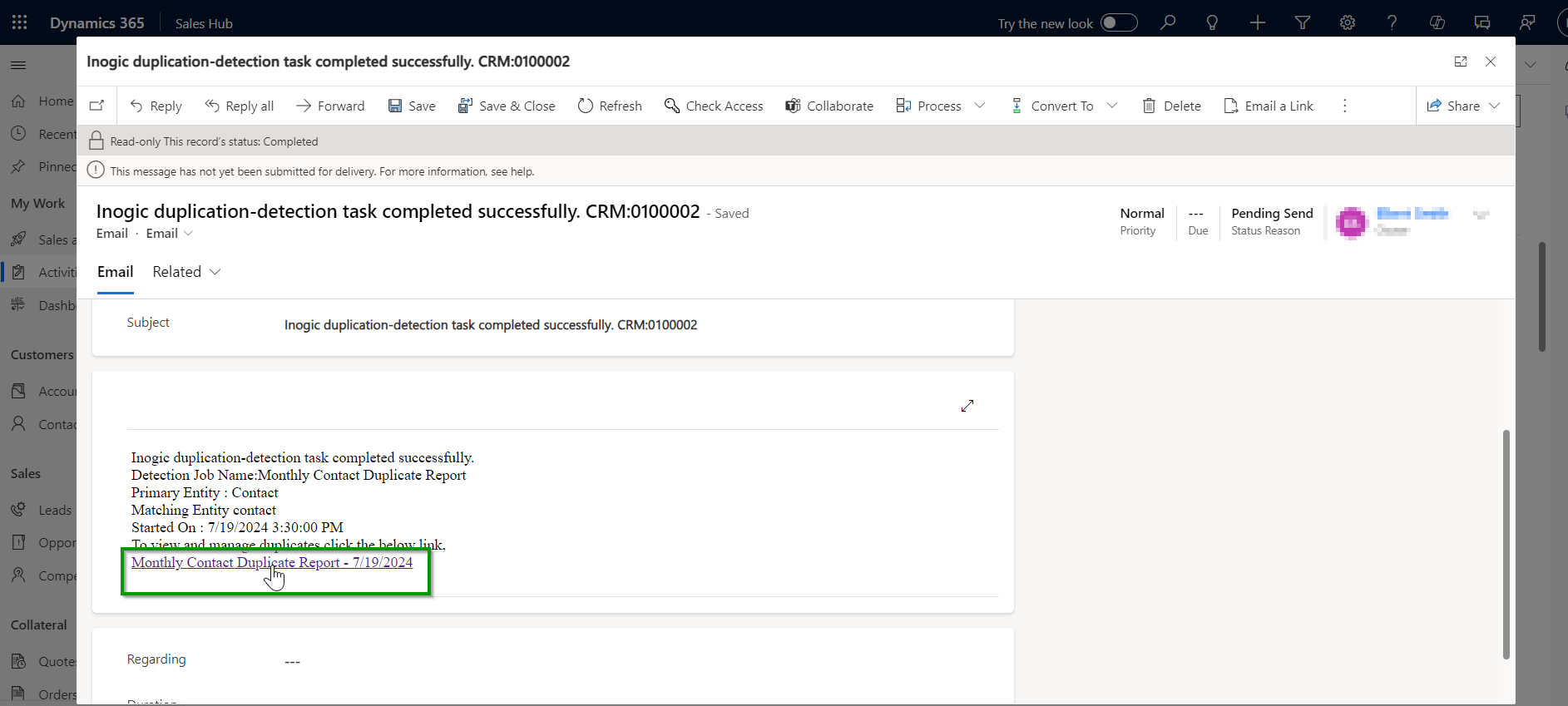Open the more commands ellipsis menu

1344,106
